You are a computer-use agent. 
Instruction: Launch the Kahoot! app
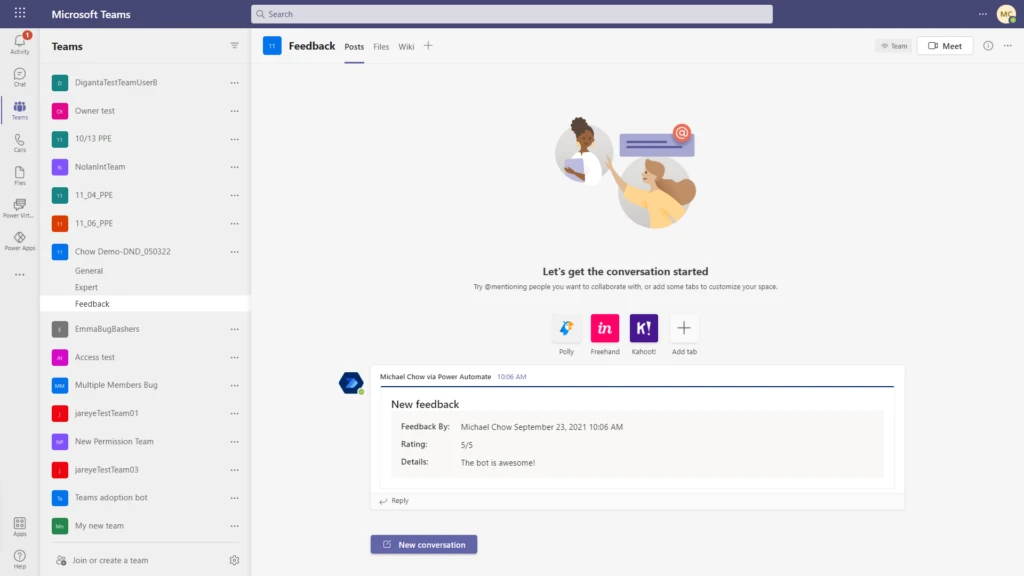click(x=643, y=328)
